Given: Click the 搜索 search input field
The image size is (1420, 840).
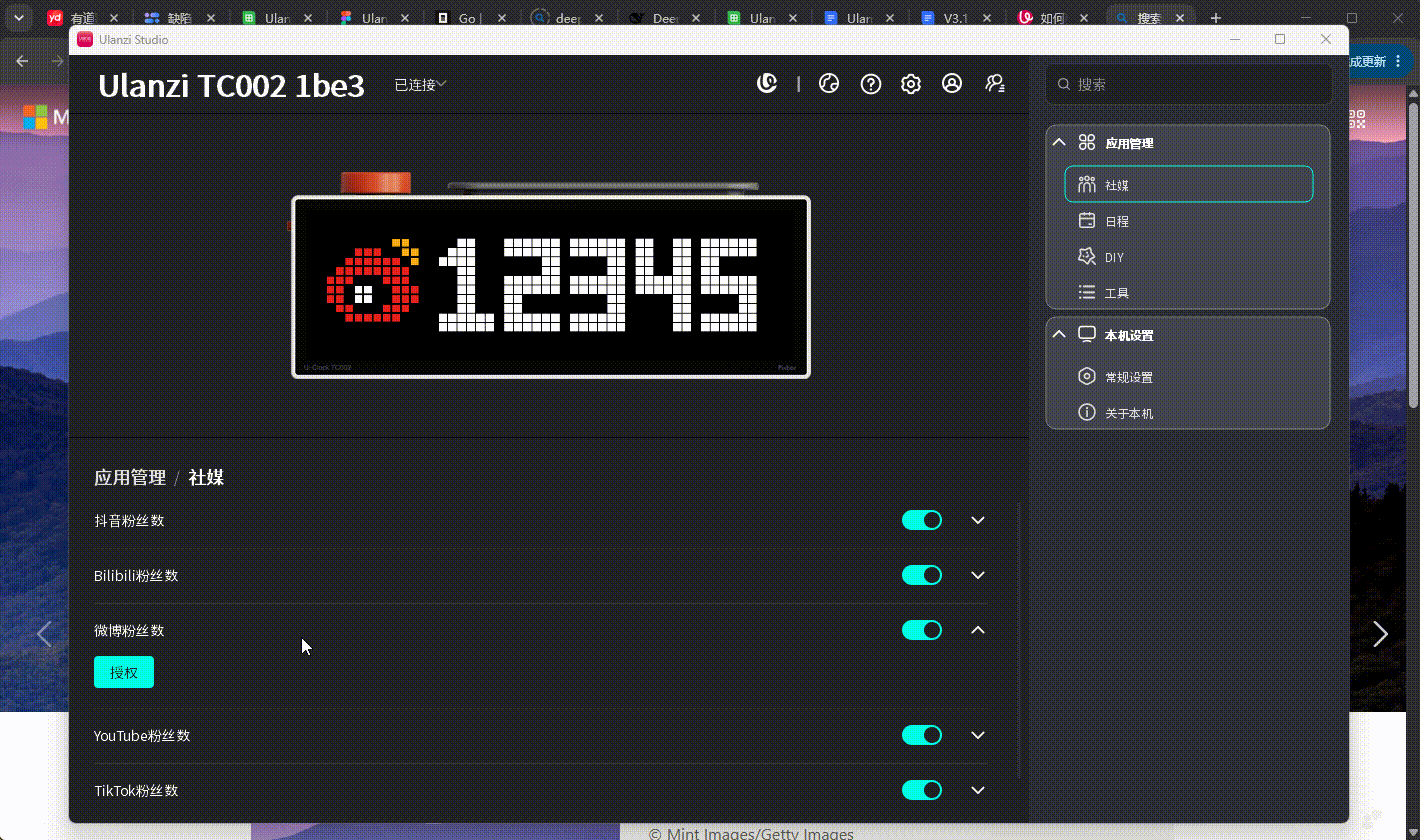Looking at the screenshot, I should [1189, 85].
